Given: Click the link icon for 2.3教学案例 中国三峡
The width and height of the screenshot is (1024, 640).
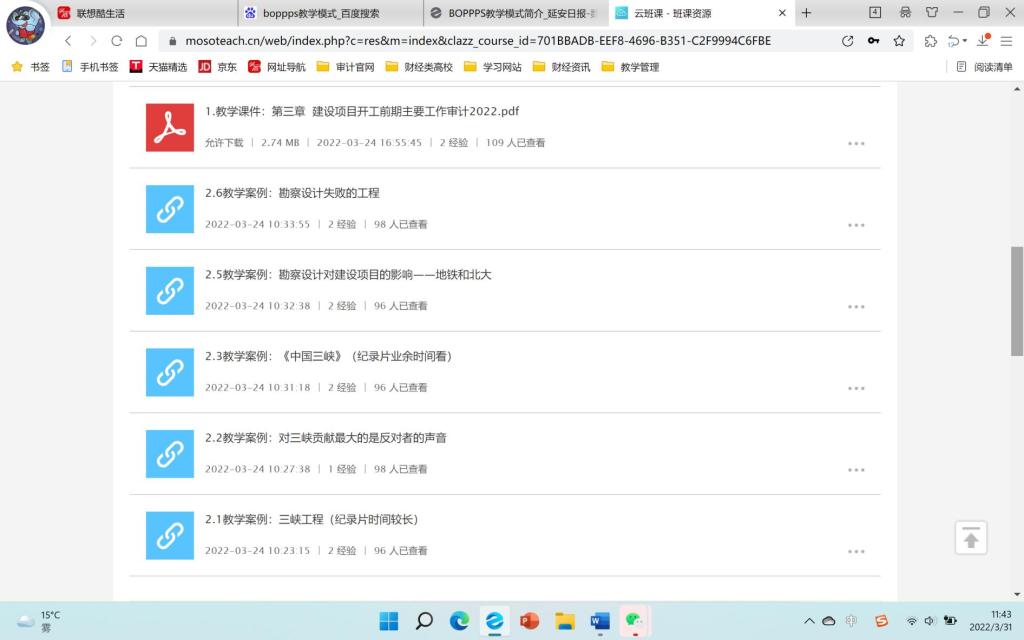Looking at the screenshot, I should click(x=170, y=371).
